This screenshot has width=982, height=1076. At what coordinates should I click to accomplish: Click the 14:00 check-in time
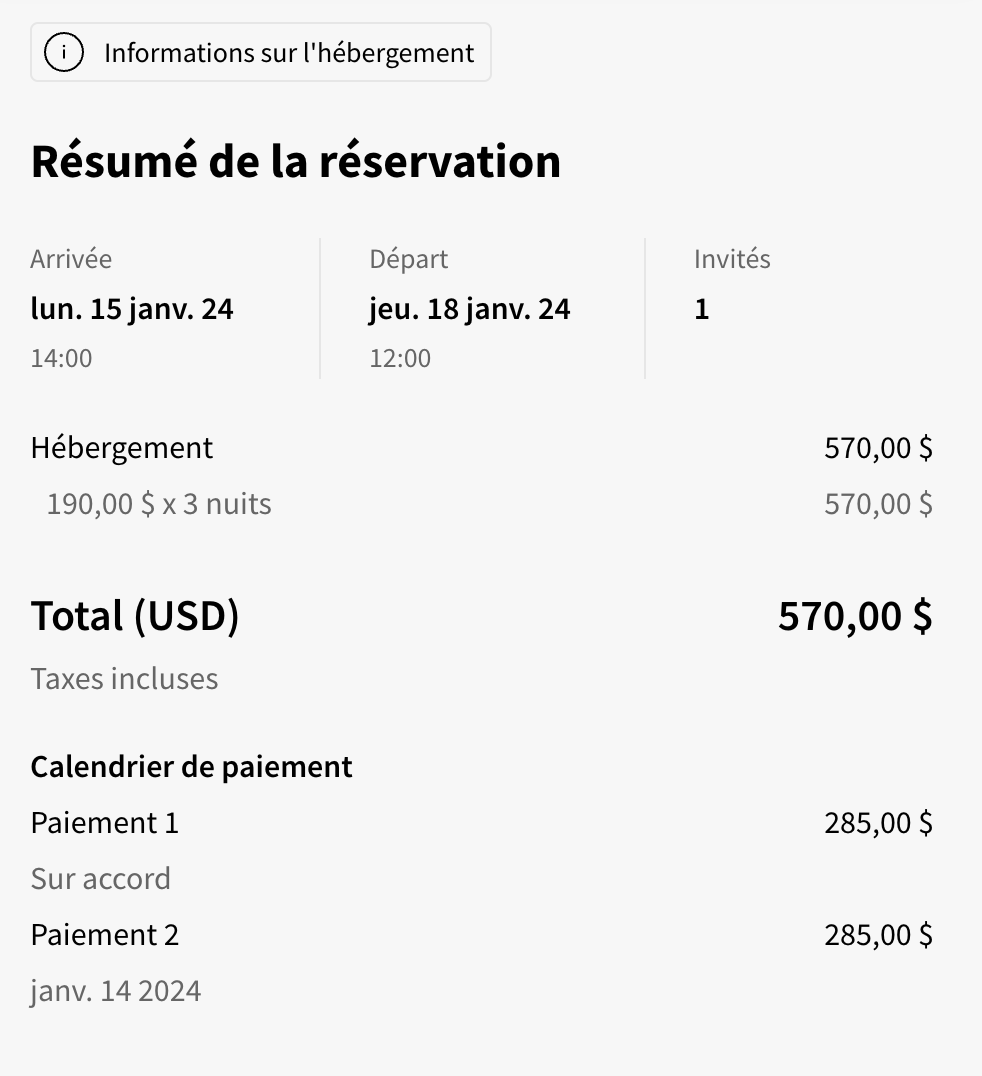(61, 358)
